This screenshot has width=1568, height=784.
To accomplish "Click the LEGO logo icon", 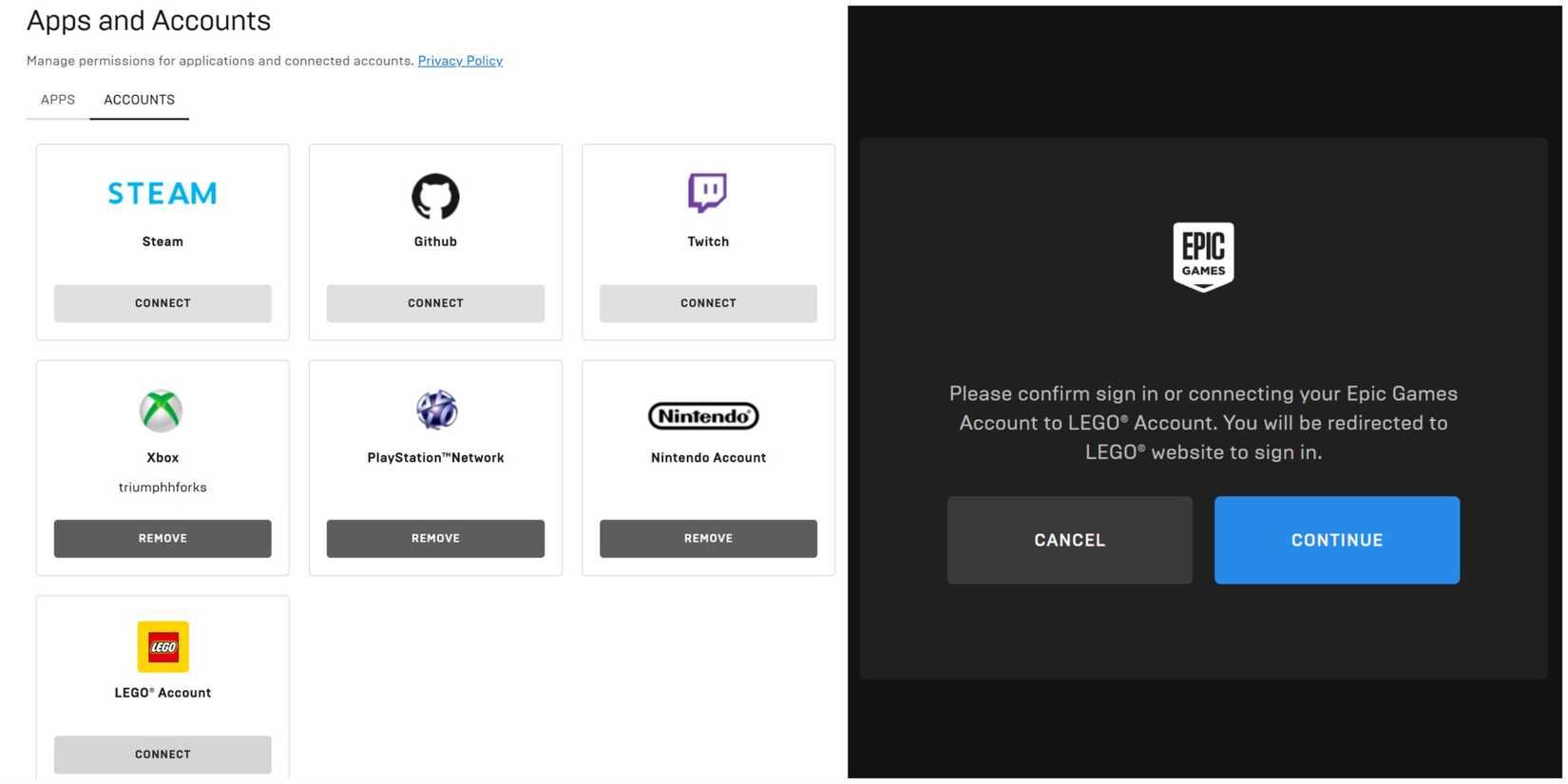I will [163, 647].
